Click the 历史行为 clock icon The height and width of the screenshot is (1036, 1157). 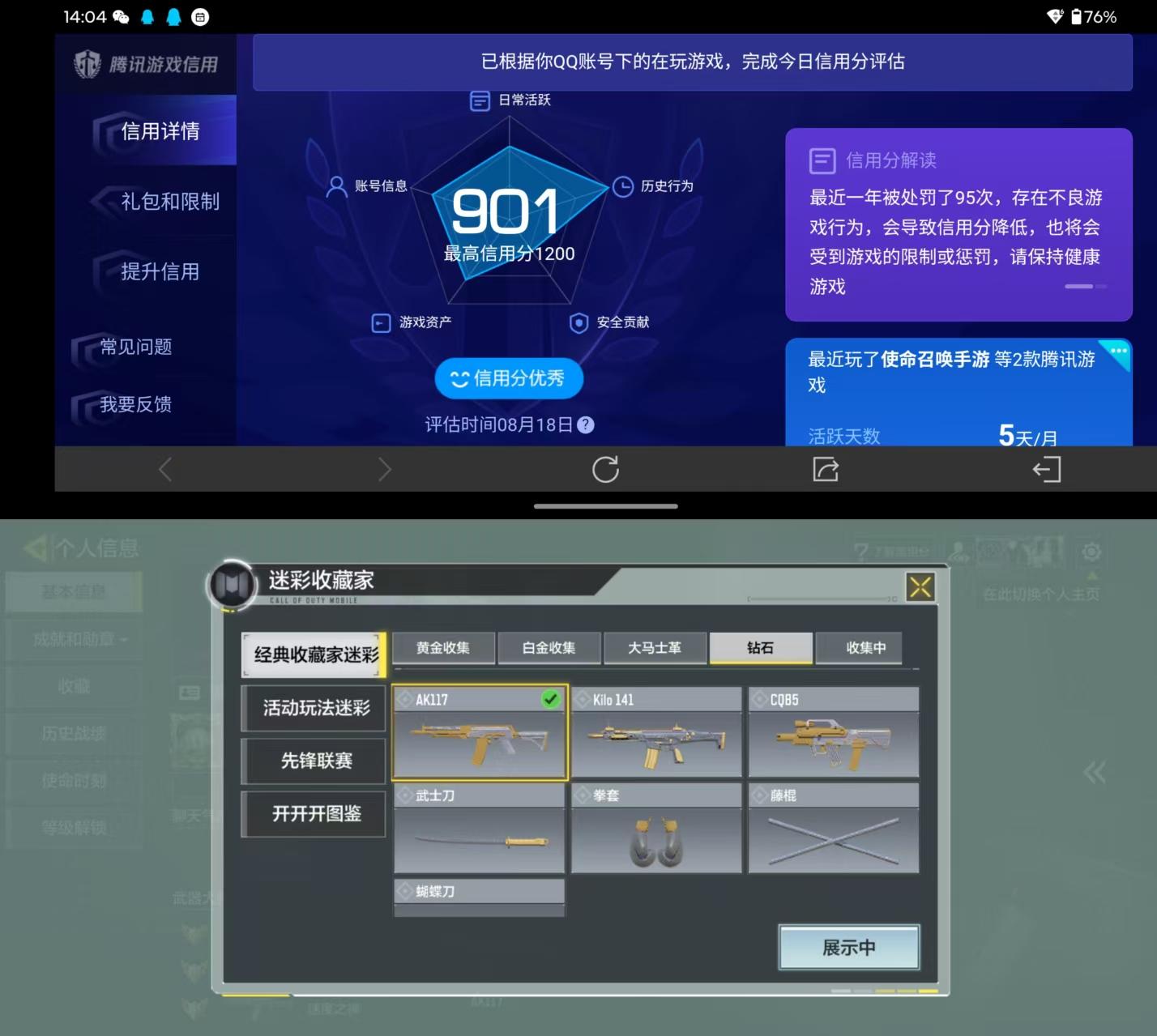point(622,187)
